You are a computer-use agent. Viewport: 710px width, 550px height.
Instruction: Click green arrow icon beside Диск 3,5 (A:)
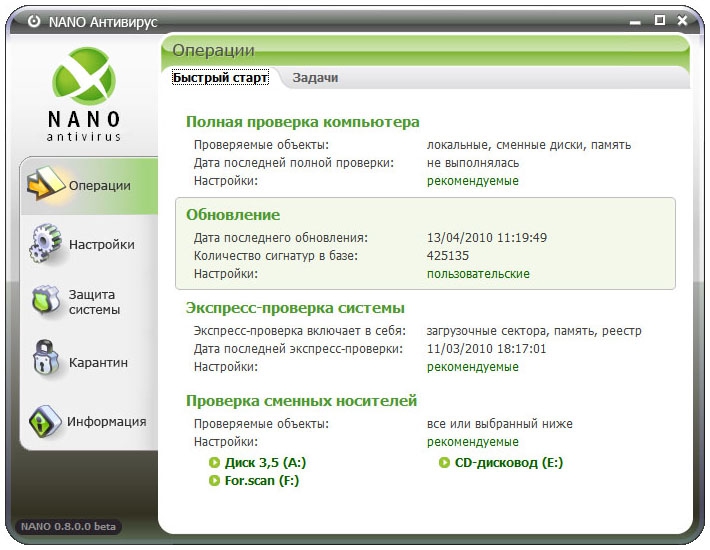(x=214, y=463)
